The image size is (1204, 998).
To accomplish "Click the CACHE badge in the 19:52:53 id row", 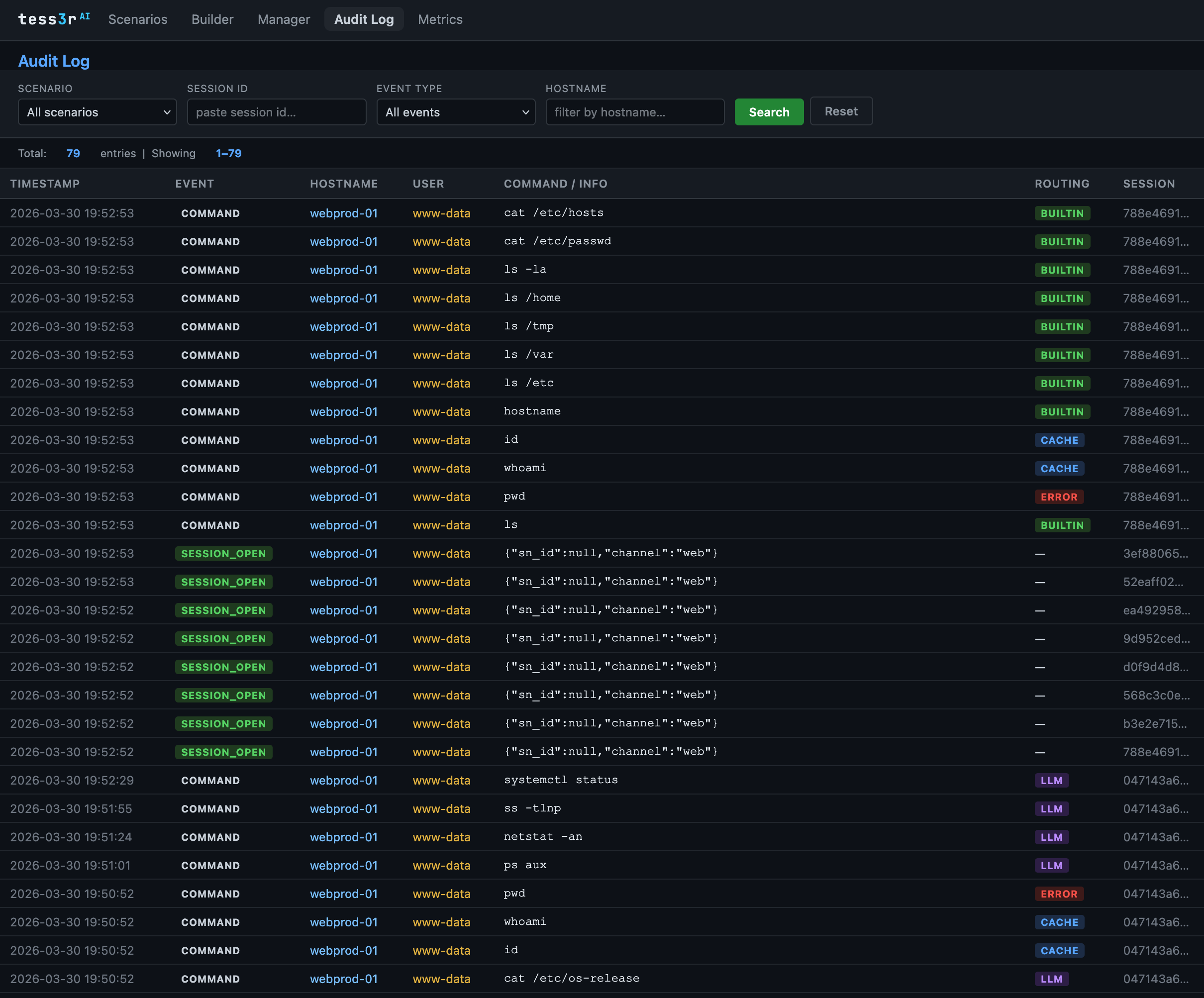I will click(1060, 440).
